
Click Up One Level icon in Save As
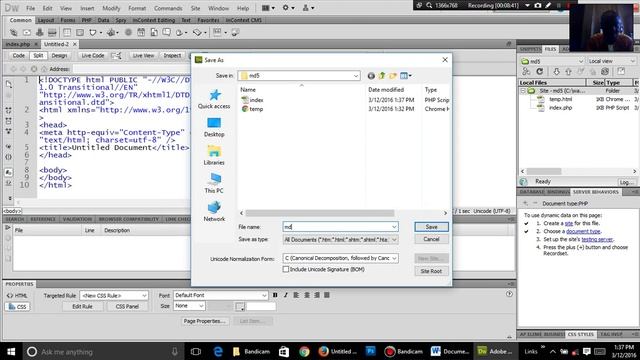[x=382, y=76]
